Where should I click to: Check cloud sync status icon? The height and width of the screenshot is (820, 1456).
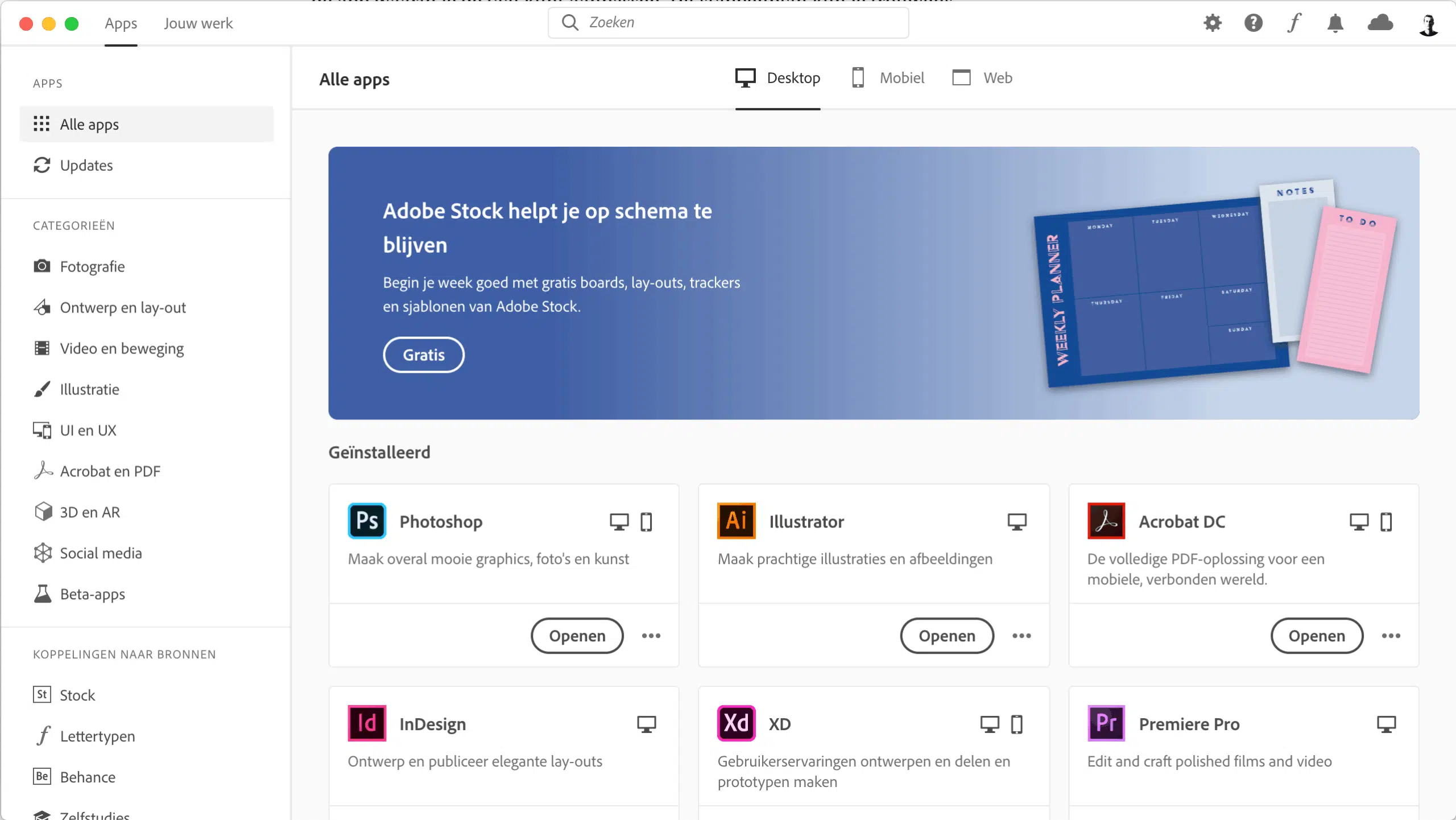click(x=1380, y=23)
